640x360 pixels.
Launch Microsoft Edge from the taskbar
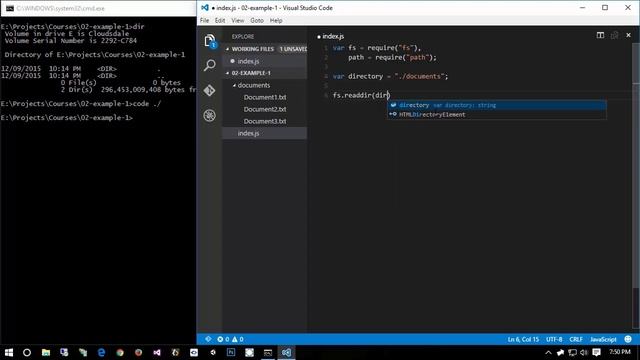[101, 352]
